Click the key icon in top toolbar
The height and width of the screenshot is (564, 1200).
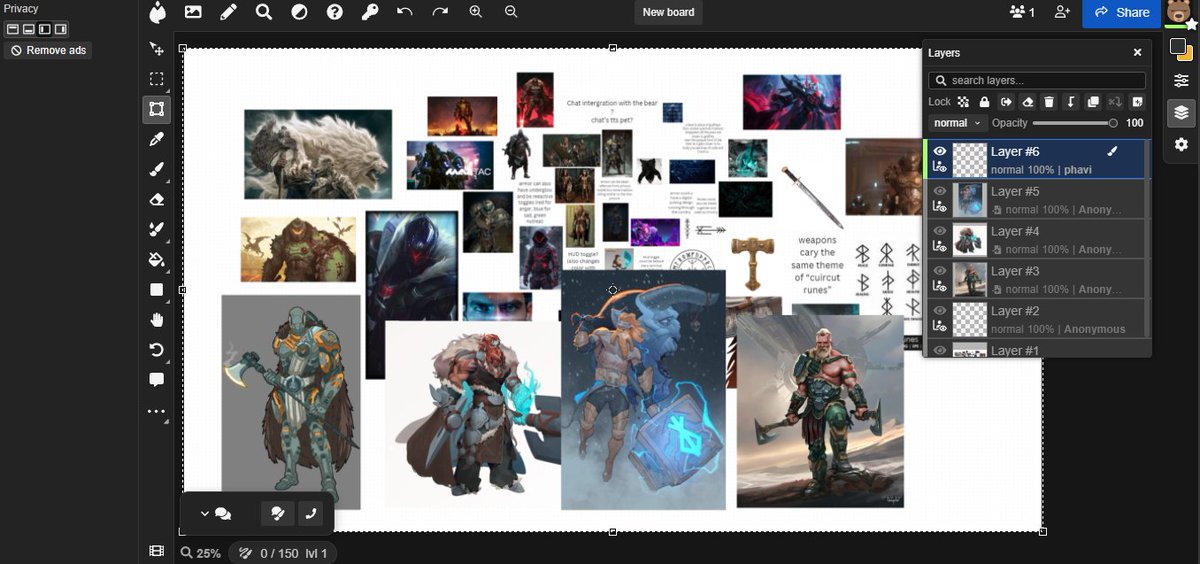(369, 12)
